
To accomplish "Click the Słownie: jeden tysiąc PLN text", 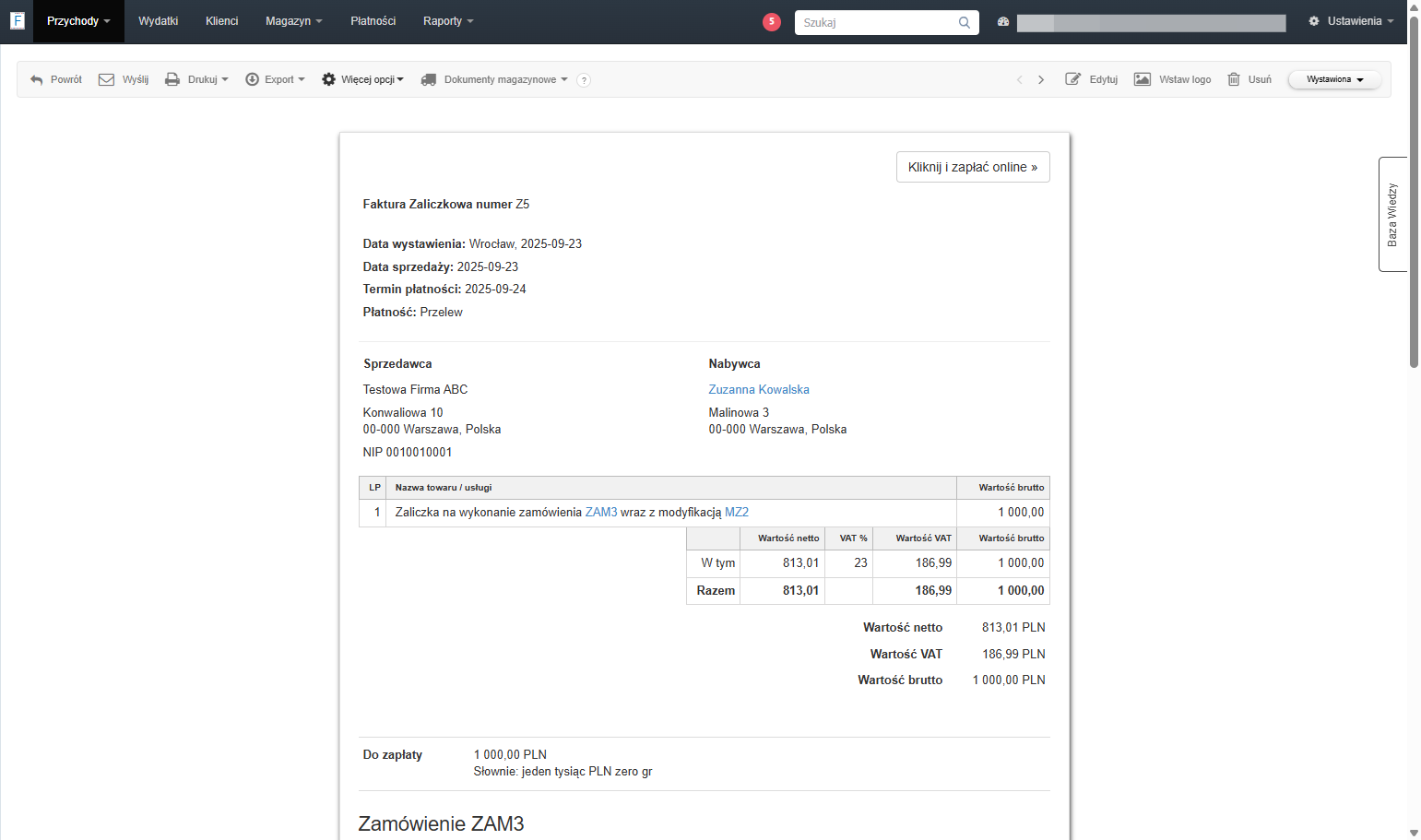I will click(562, 772).
